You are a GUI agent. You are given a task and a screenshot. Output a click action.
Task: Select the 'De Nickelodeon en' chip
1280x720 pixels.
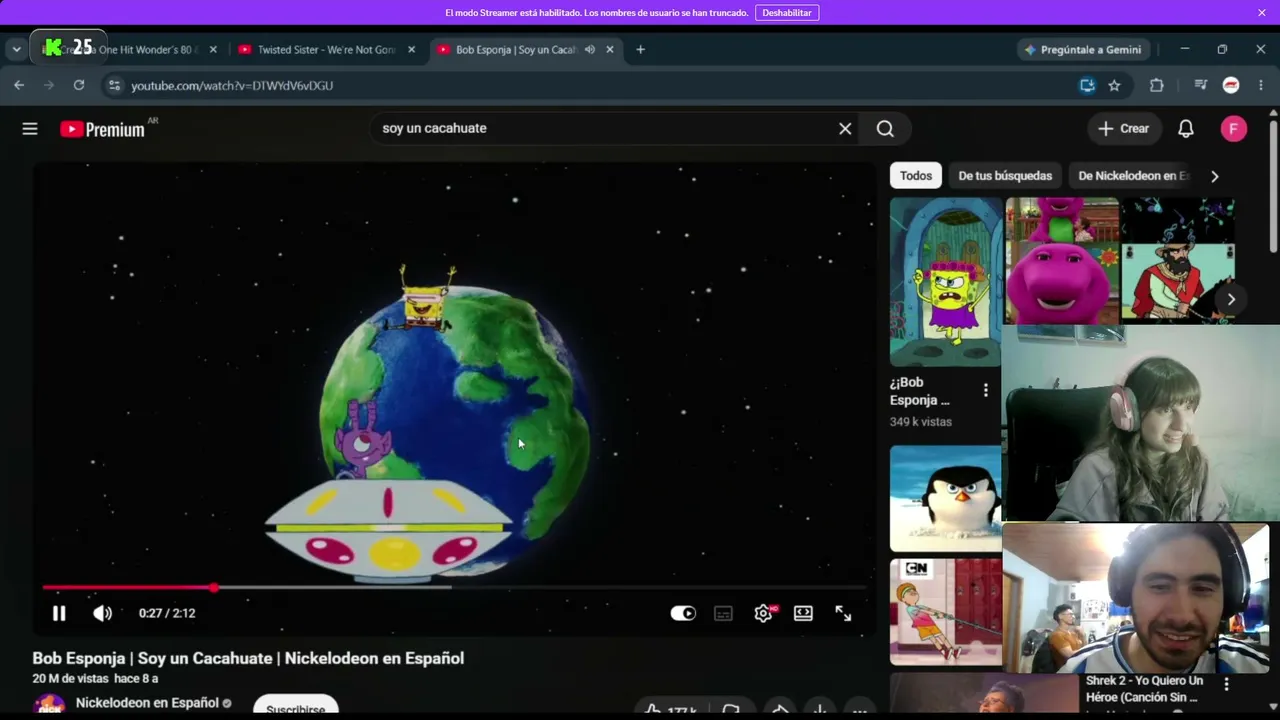[x=1132, y=176]
